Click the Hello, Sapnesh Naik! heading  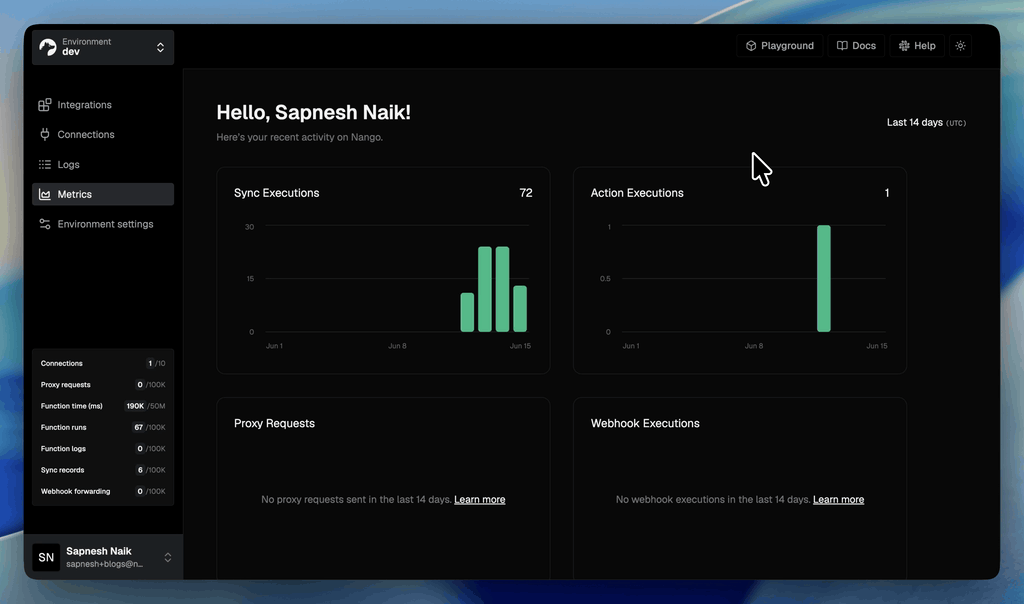[313, 112]
